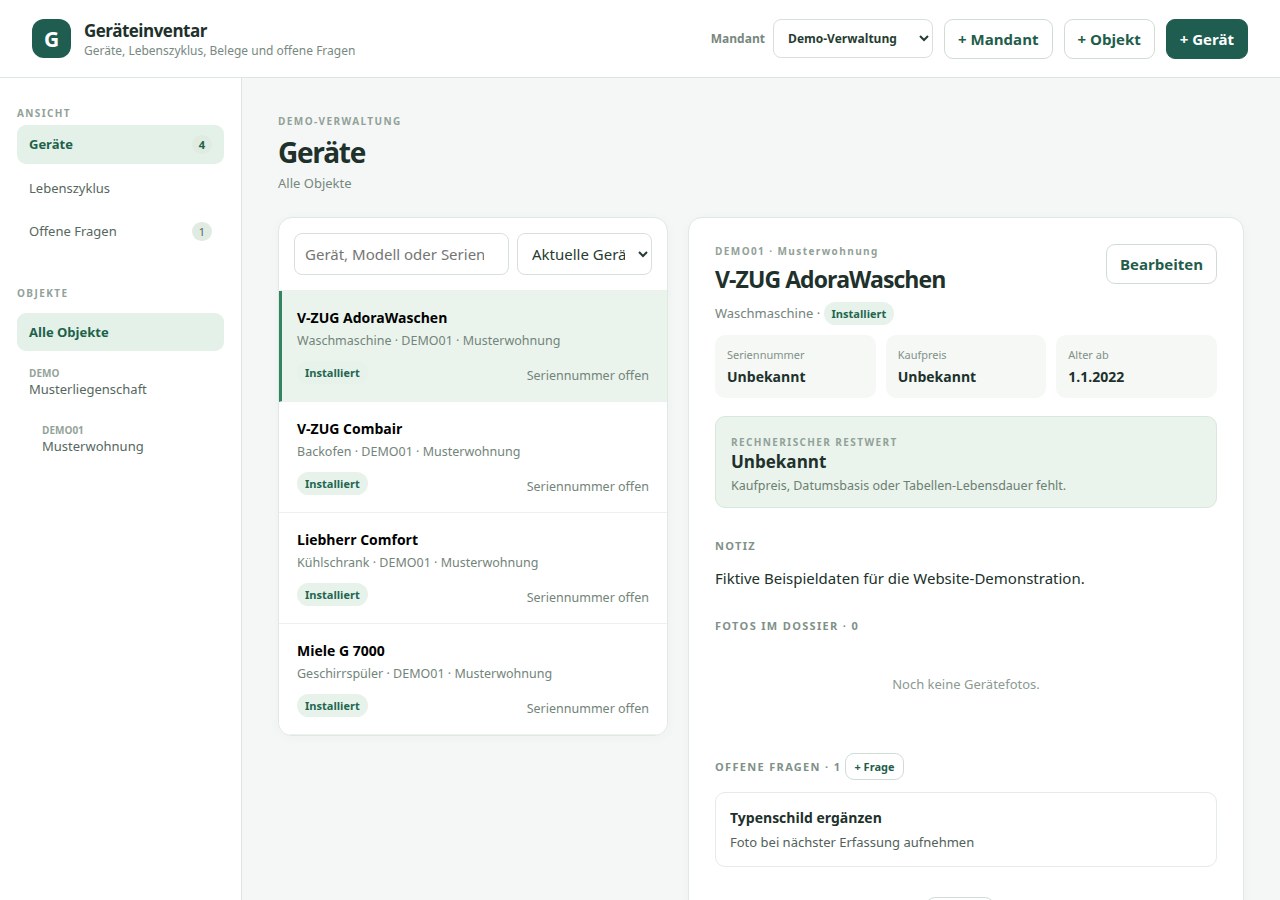This screenshot has width=1280, height=900.
Task: Open the Mandant dropdown showing Demo-Verwaltung
Action: click(x=853, y=39)
